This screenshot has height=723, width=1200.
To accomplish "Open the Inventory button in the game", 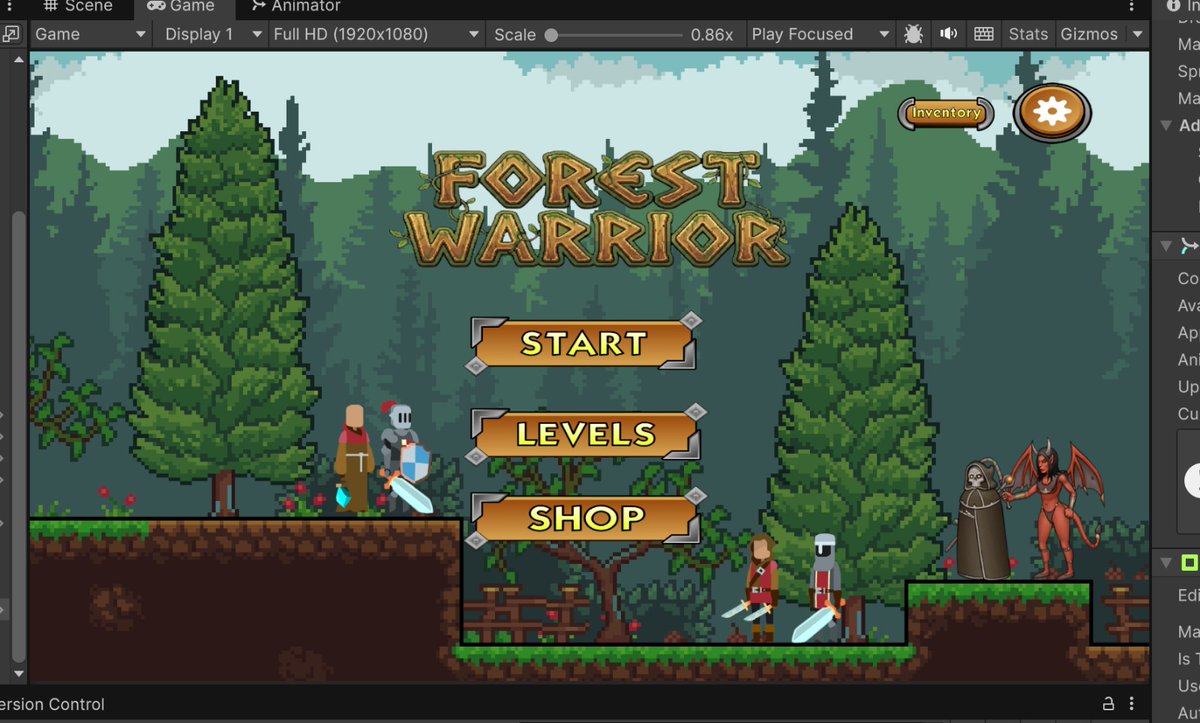I will (944, 114).
